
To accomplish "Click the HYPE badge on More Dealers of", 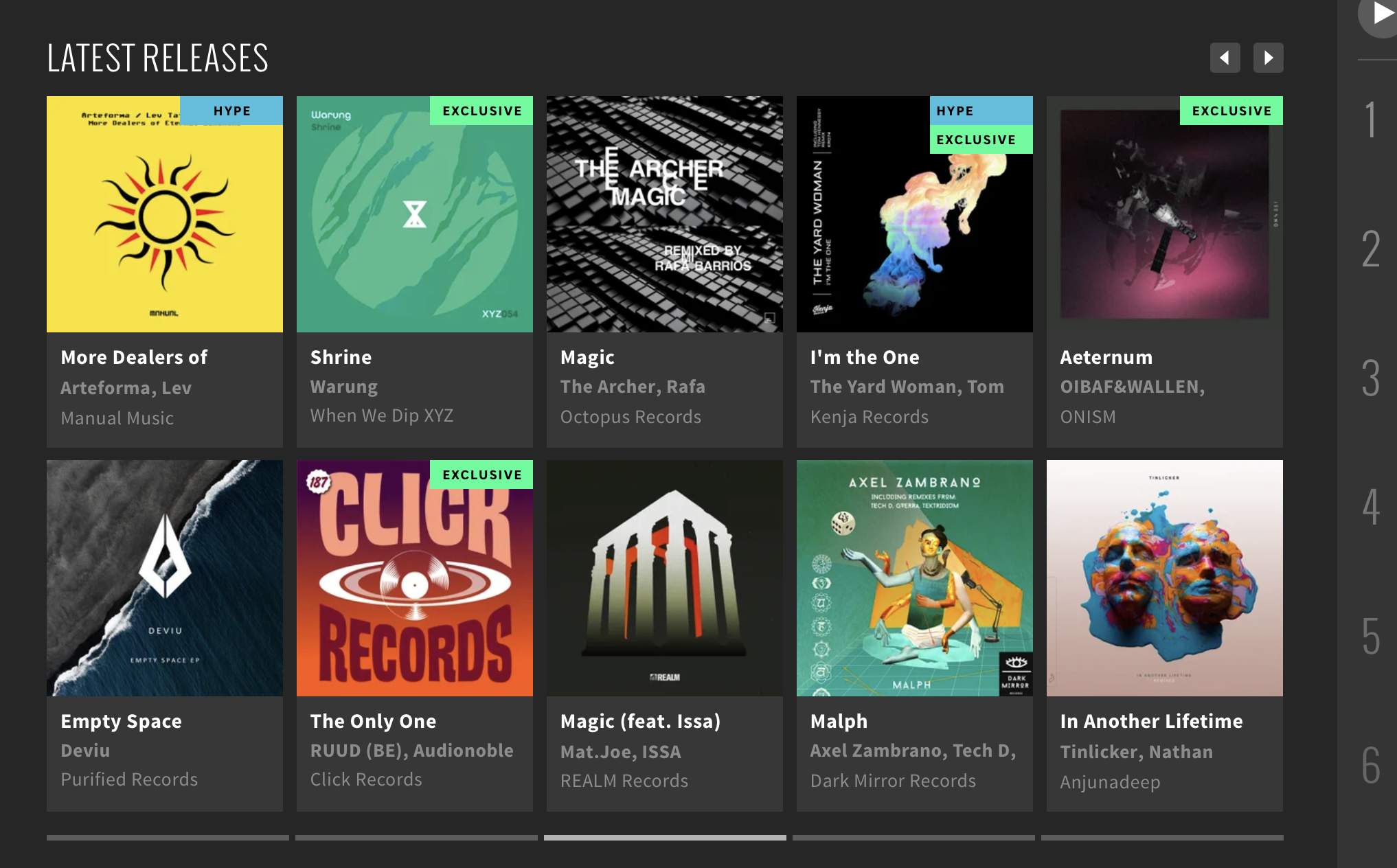I will [x=231, y=111].
